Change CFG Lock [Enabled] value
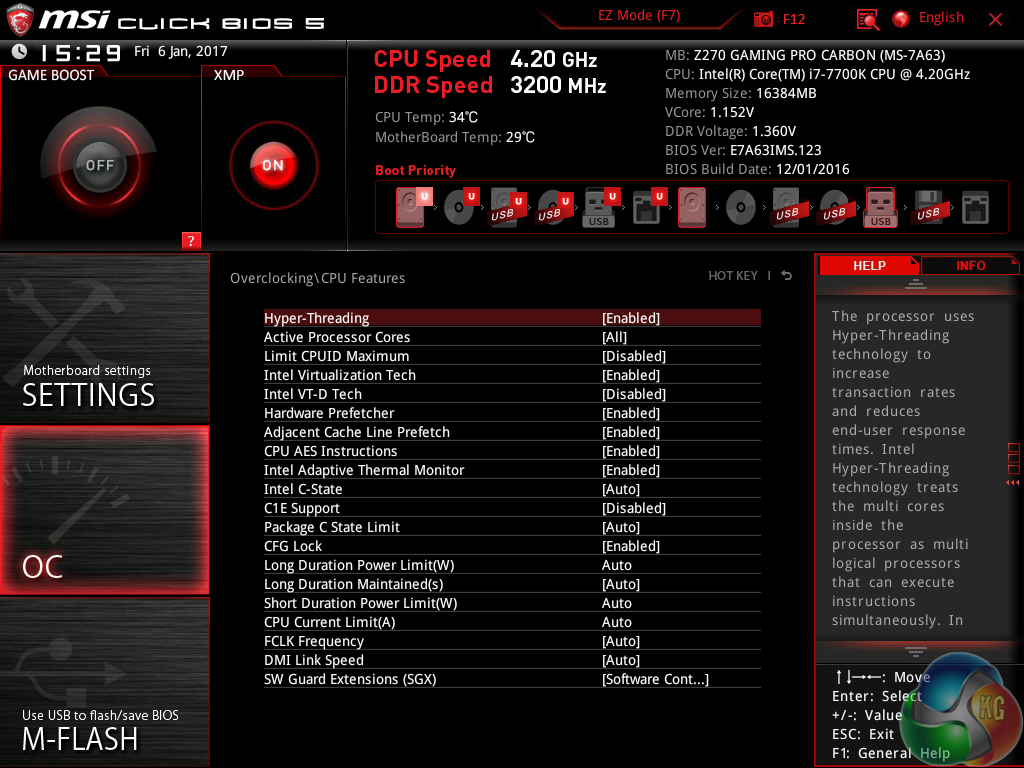1024x768 pixels. [x=631, y=546]
